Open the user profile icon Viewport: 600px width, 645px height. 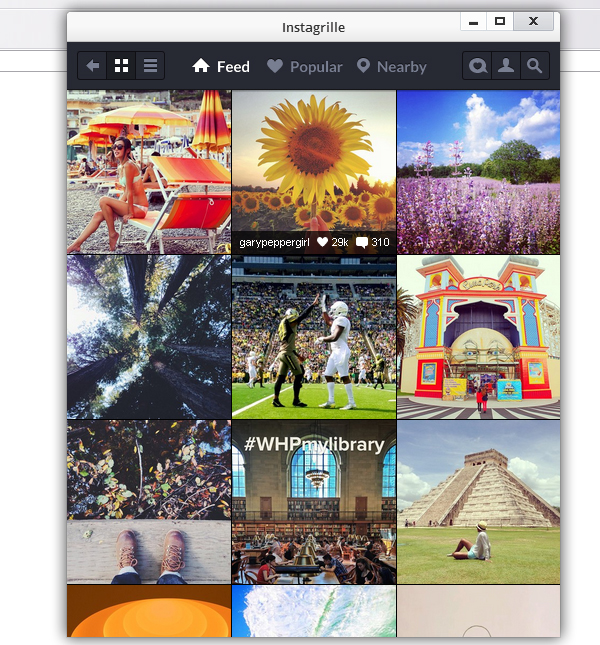click(506, 65)
